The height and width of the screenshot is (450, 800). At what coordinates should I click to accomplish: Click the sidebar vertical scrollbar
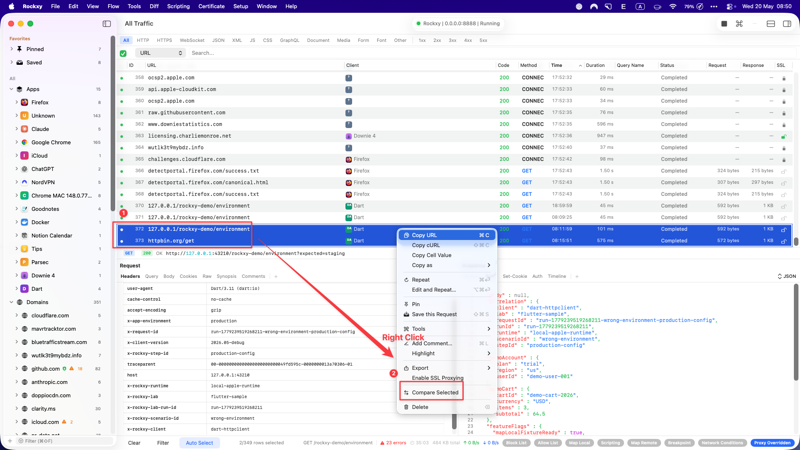(x=113, y=122)
